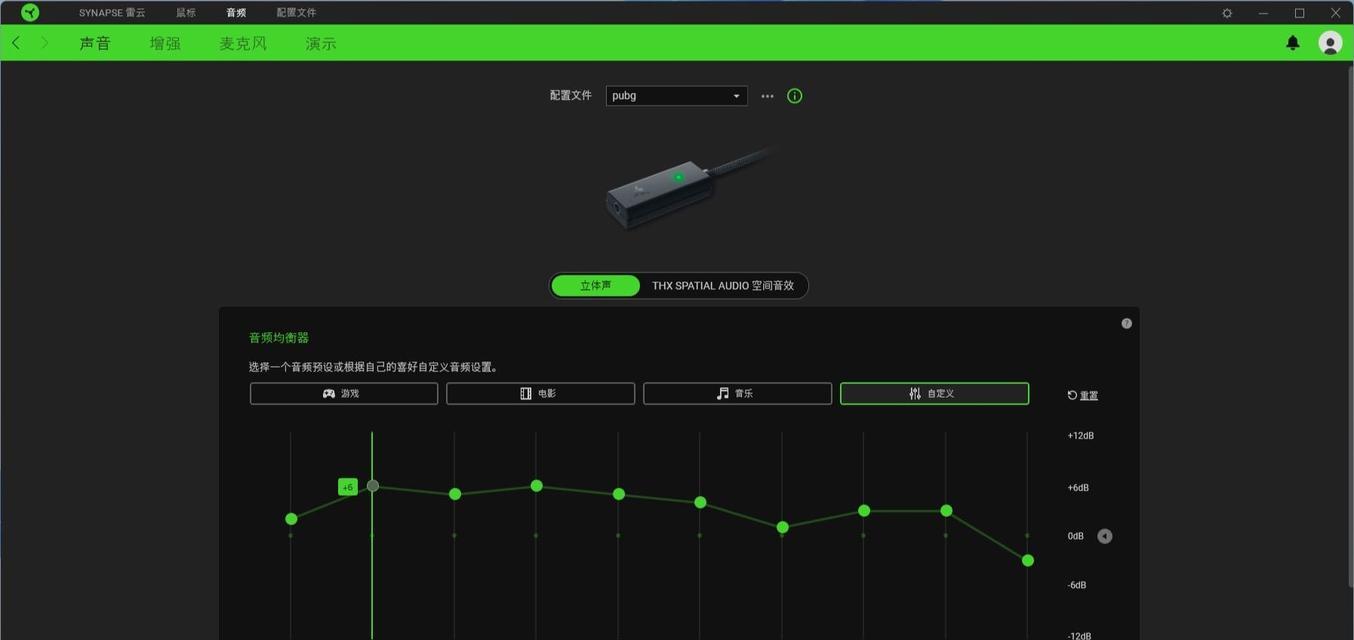This screenshot has width=1354, height=640.
Task: Select the 麦克风 sub-tab
Action: (x=243, y=44)
